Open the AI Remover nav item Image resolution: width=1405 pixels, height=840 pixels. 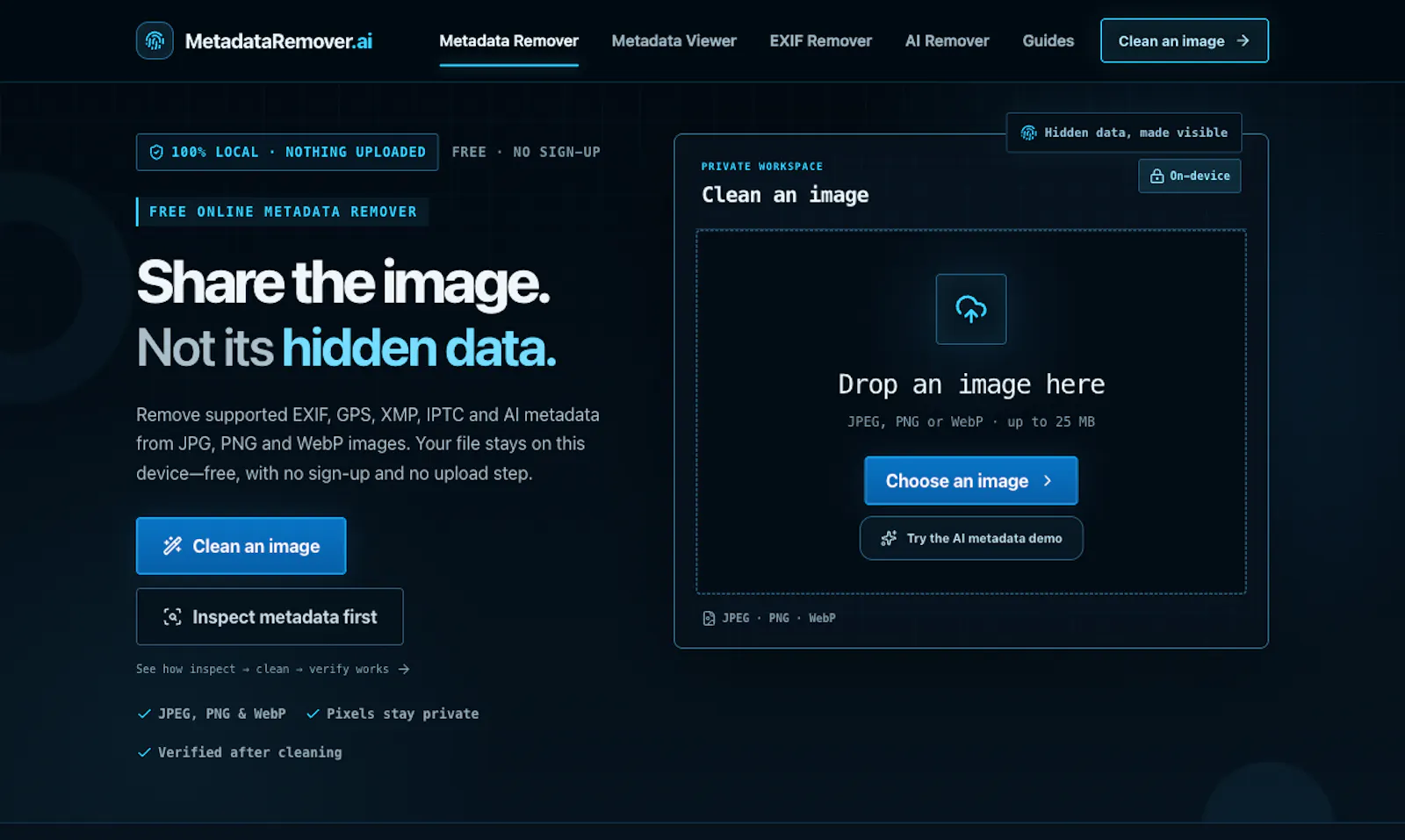947,41
